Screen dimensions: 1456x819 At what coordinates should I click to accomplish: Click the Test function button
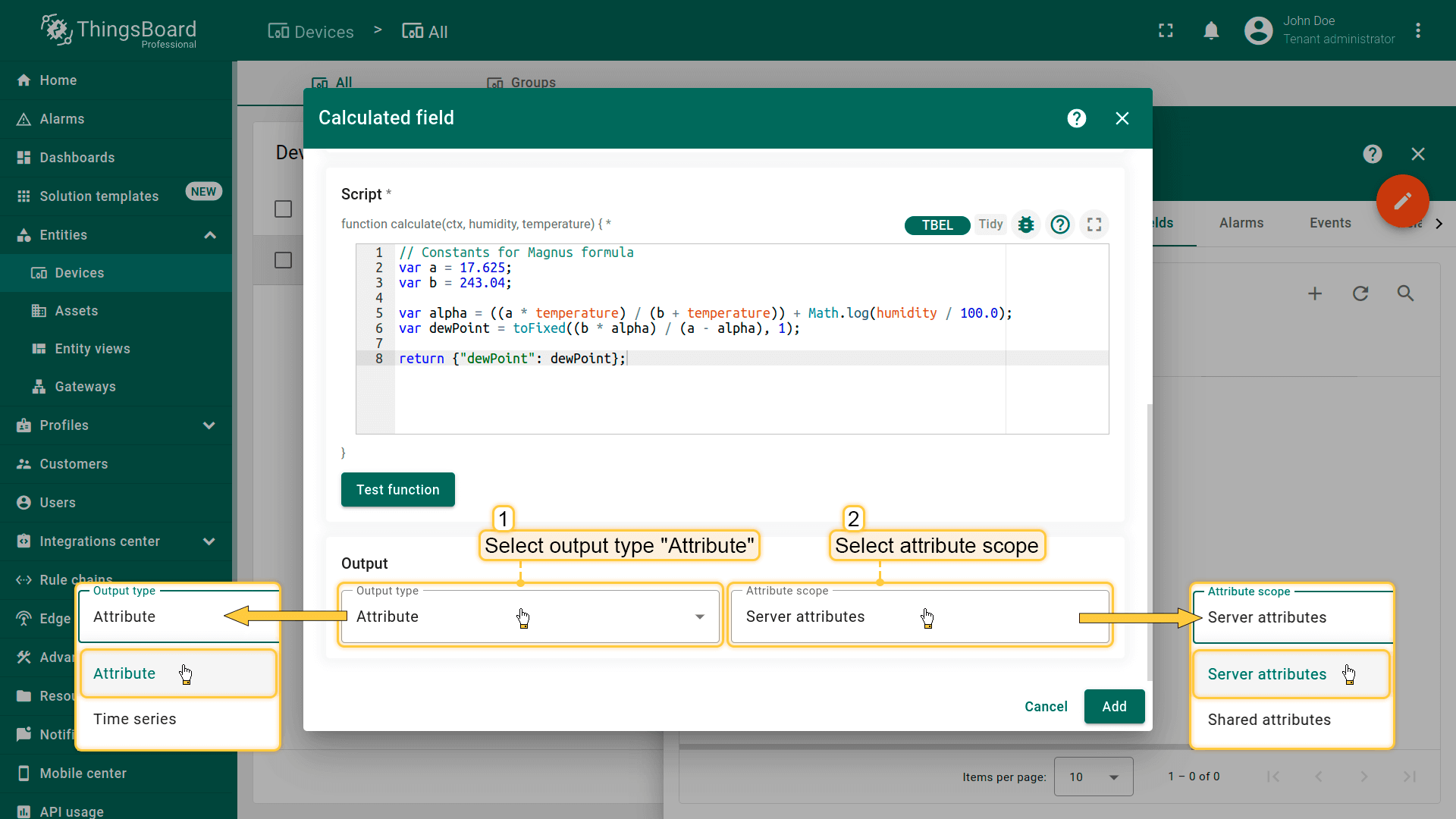[x=397, y=490]
